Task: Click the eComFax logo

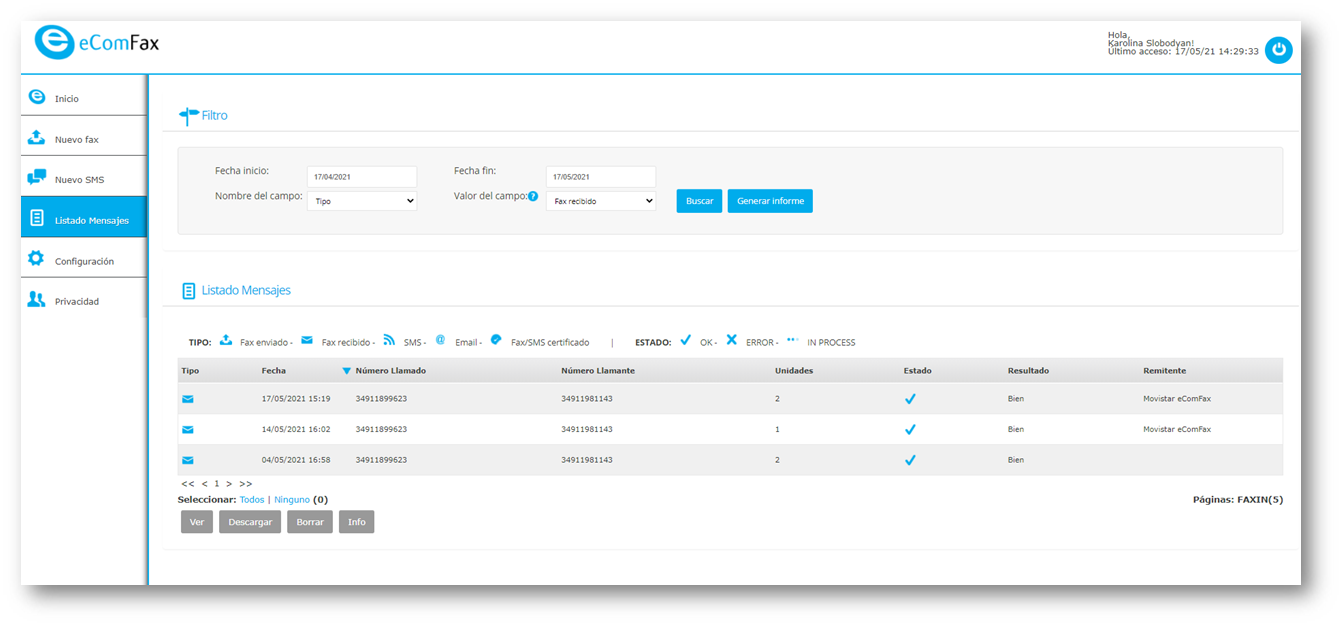Action: click(x=97, y=42)
